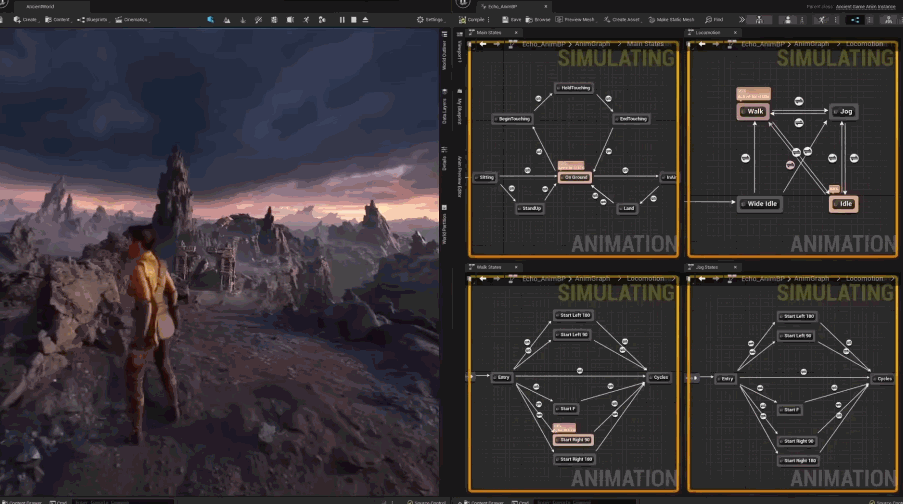903x504 pixels.
Task: Select the StandUp state node
Action: 530,209
